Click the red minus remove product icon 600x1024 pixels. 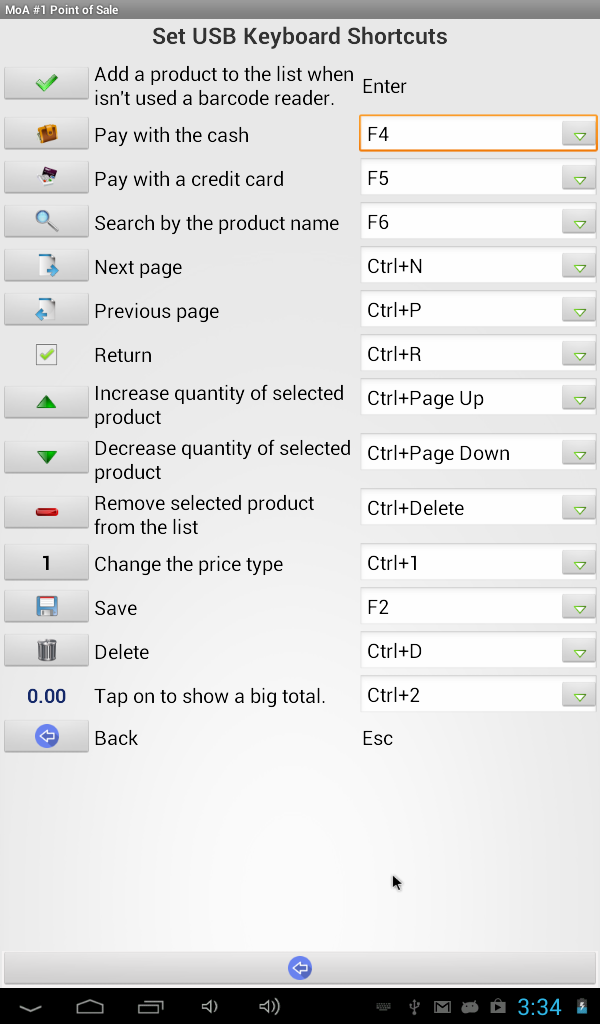click(46, 512)
